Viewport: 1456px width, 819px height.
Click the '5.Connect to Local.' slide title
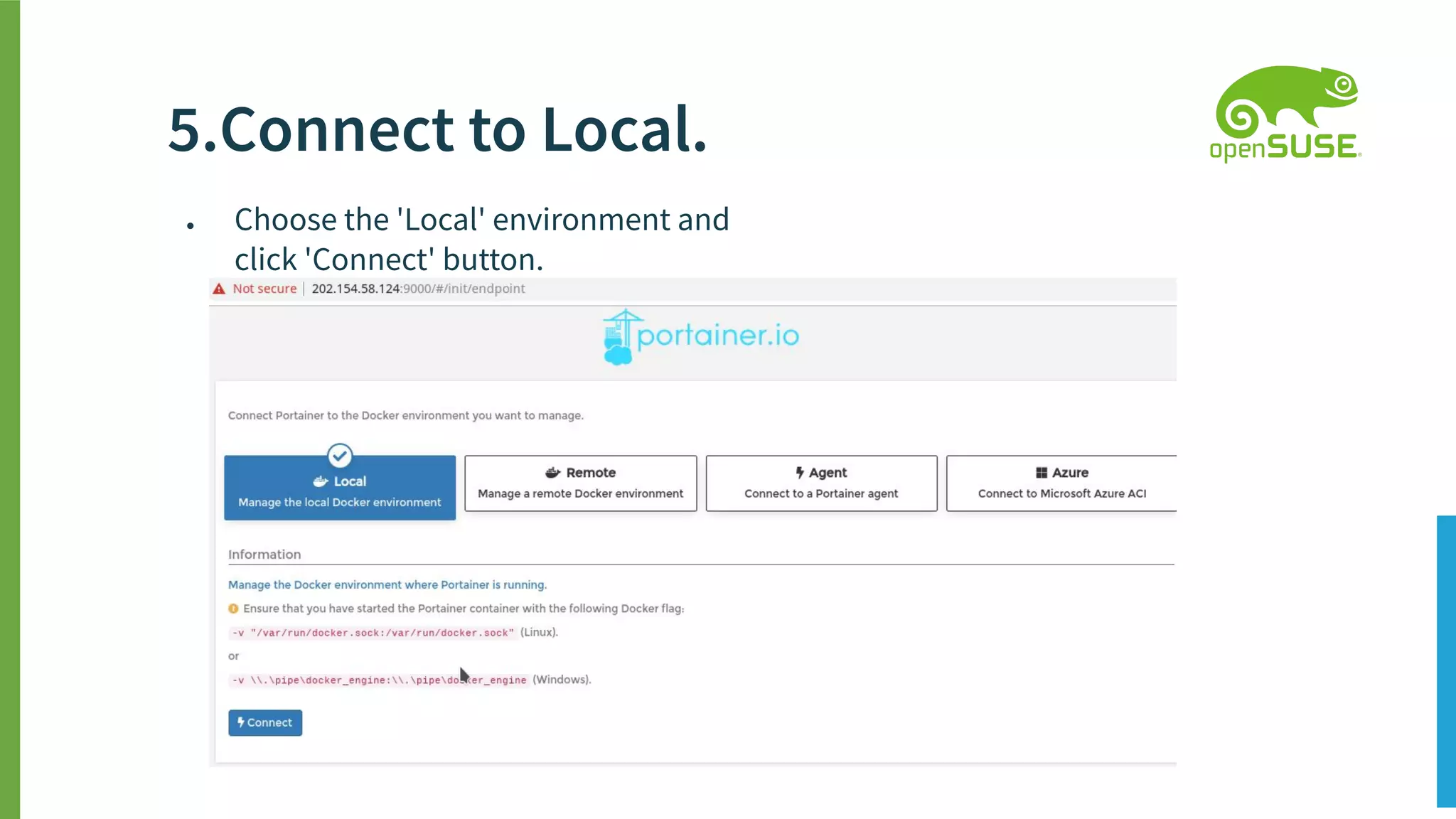click(x=438, y=129)
